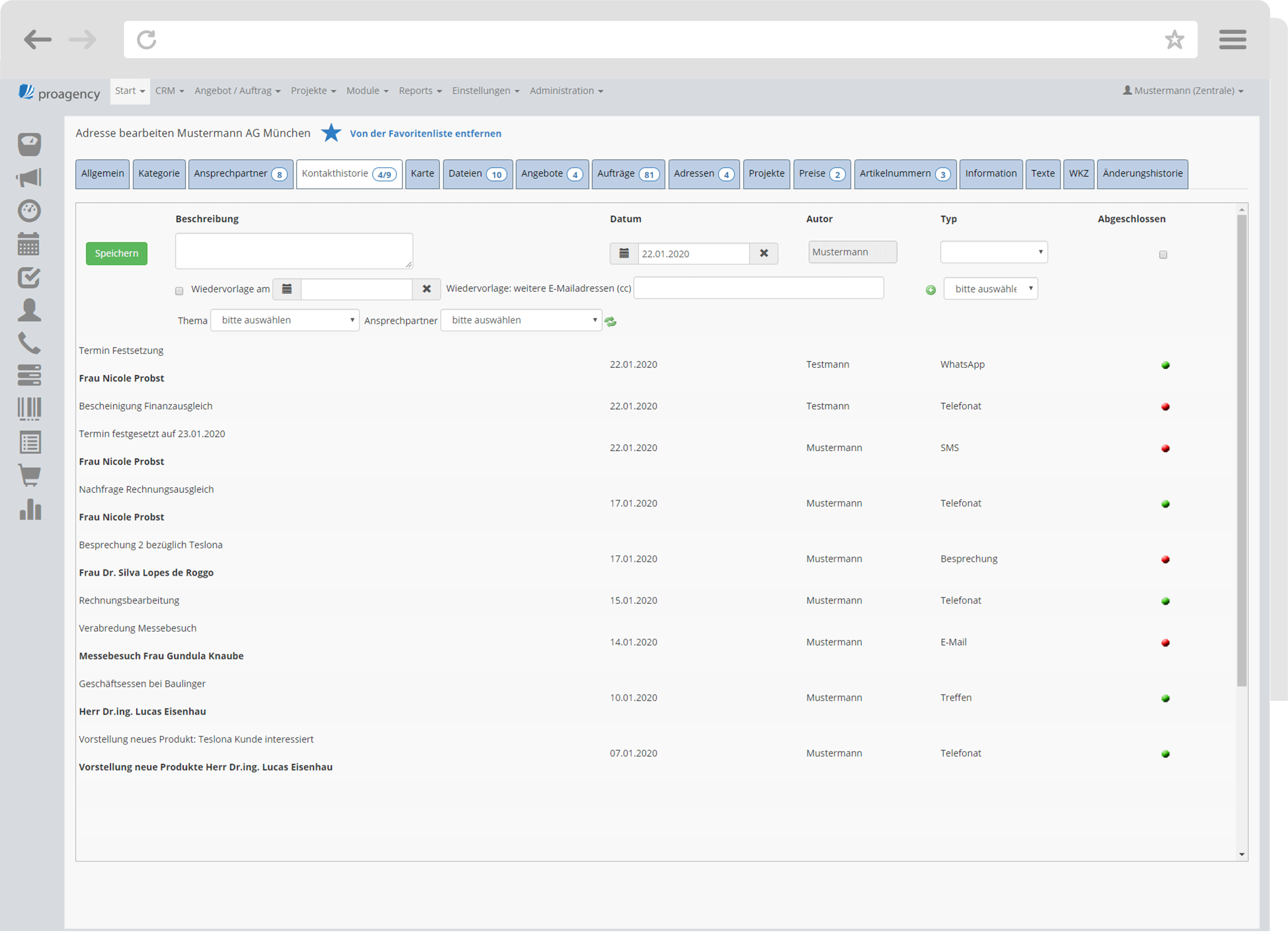Image resolution: width=1288 pixels, height=935 pixels.
Task: Click the green refresh icon beside Ansprechpartner
Action: pyautogui.click(x=611, y=322)
